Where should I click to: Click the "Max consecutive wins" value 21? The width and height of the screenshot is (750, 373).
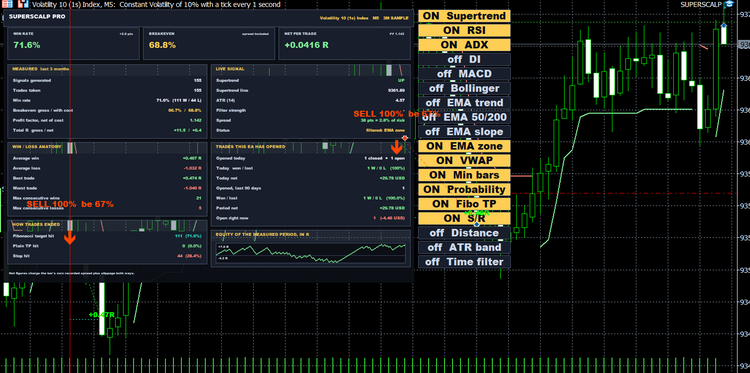[199, 198]
